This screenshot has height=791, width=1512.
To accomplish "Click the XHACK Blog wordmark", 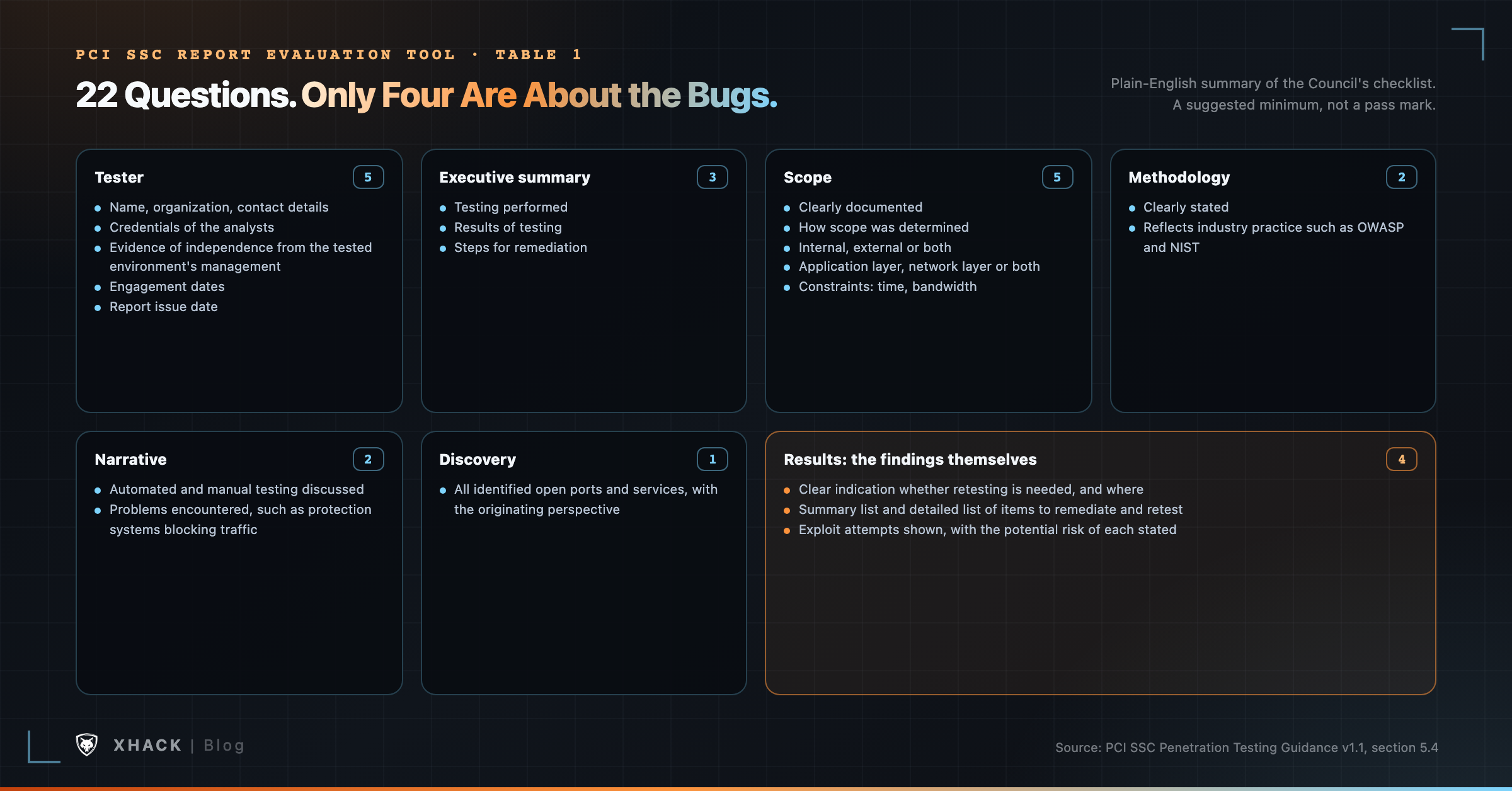I will click(179, 745).
